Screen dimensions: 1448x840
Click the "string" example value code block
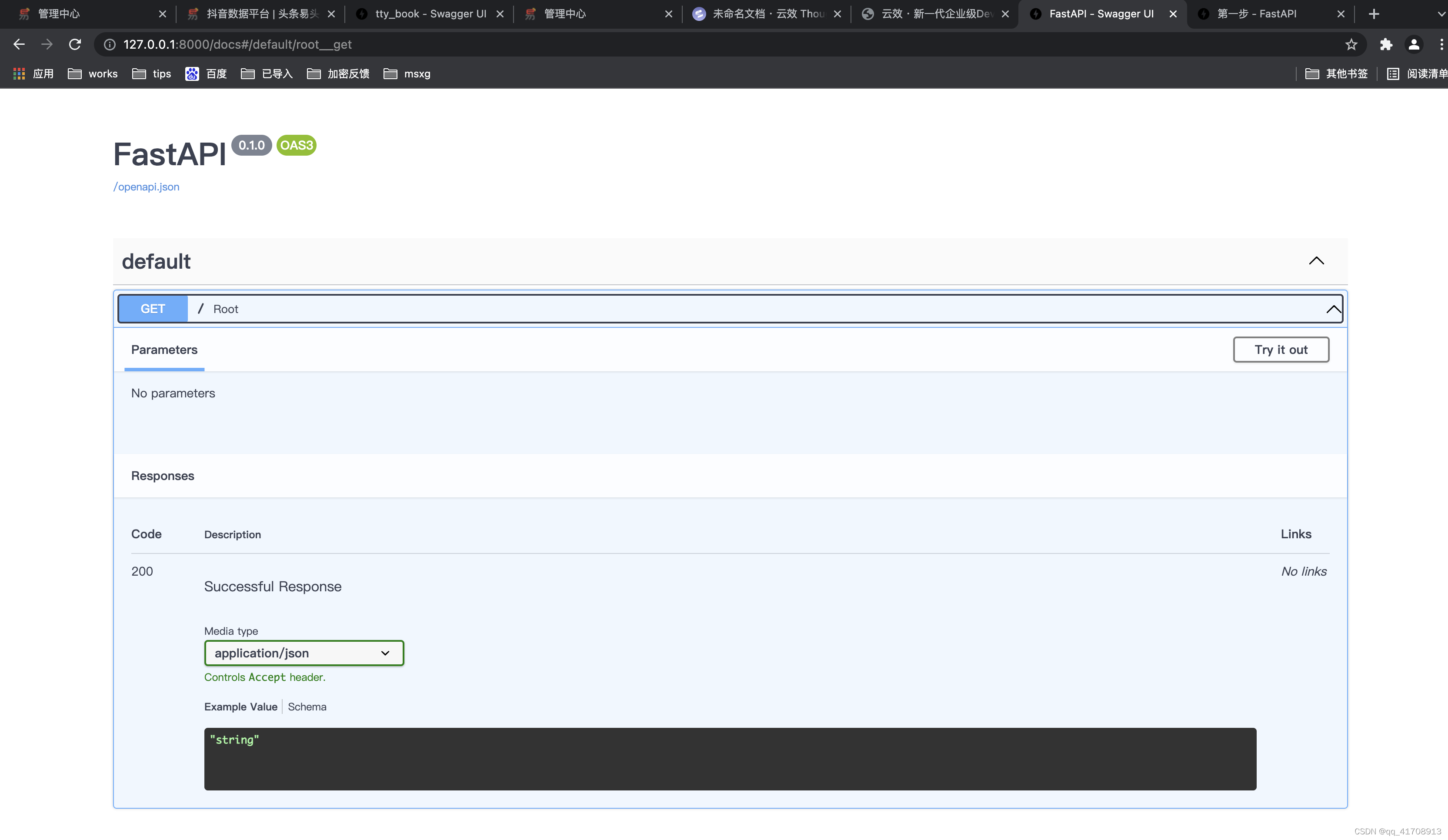point(730,758)
